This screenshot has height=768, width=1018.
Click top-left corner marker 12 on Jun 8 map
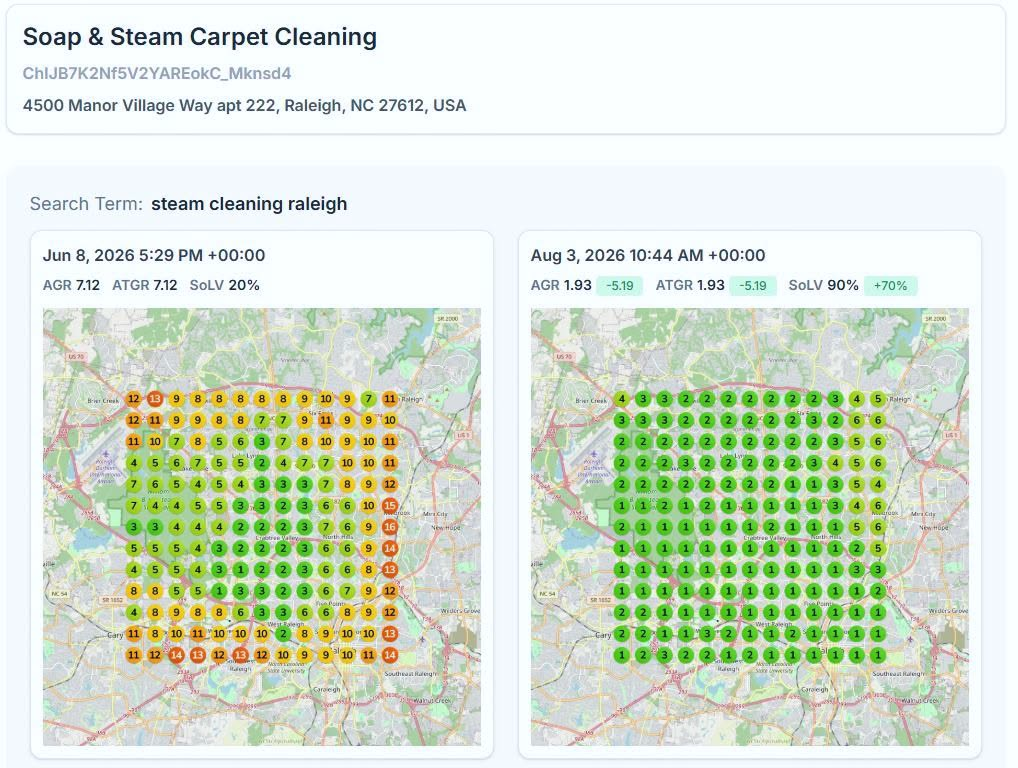pyautogui.click(x=134, y=399)
